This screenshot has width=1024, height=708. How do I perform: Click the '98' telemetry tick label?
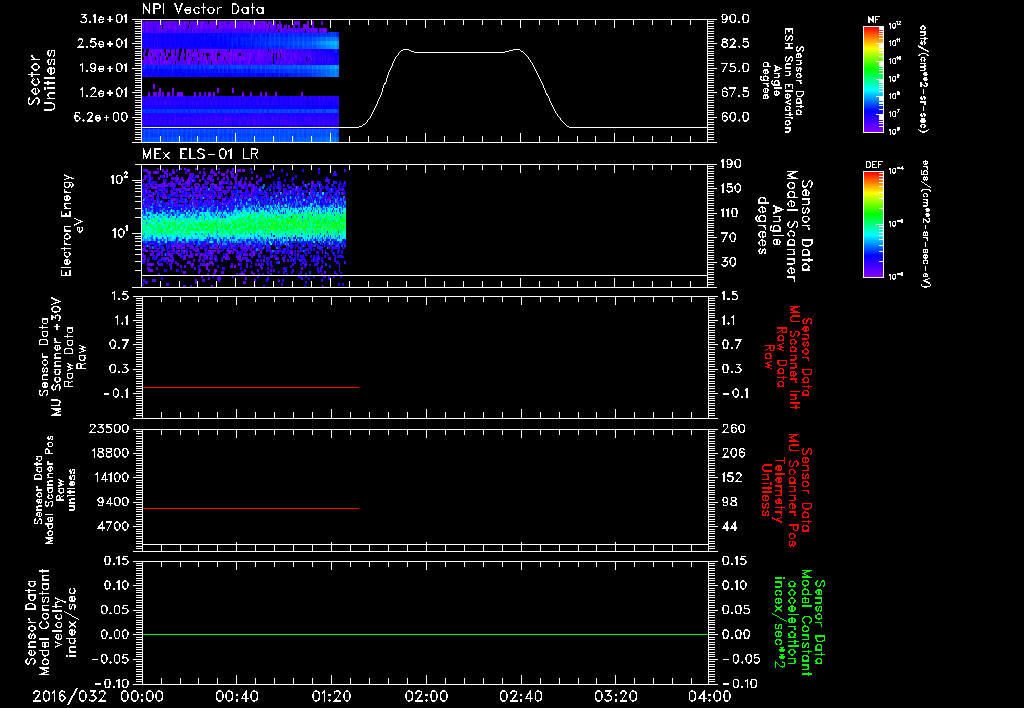click(729, 502)
